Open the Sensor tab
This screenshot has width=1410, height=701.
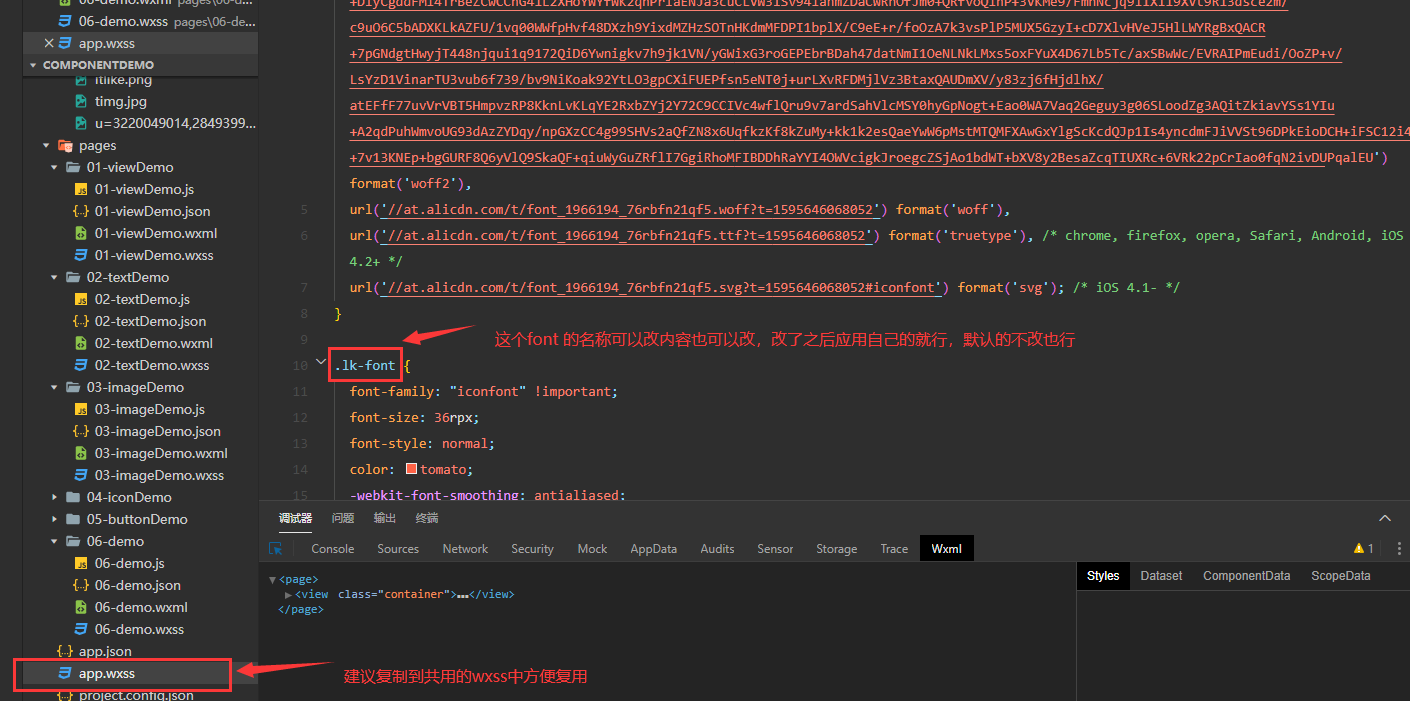point(775,548)
